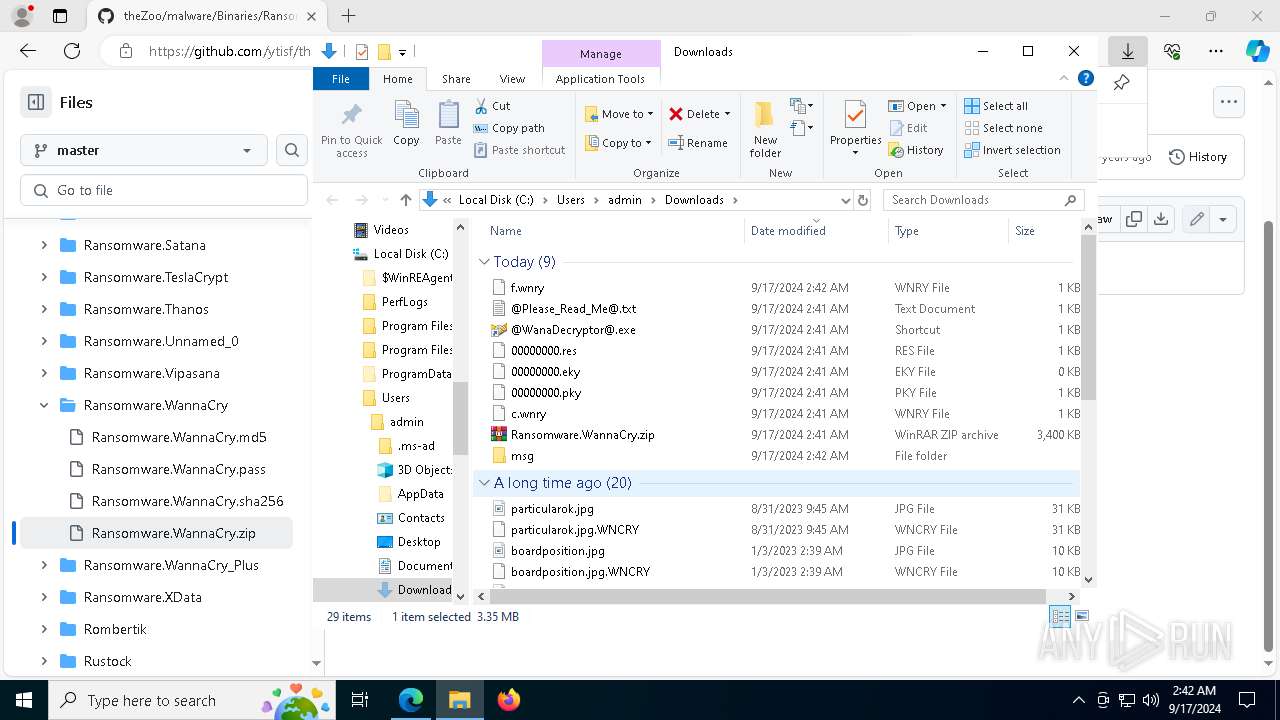1280x720 pixels.
Task: Open Explorer Help question mark icon
Action: click(x=1085, y=79)
